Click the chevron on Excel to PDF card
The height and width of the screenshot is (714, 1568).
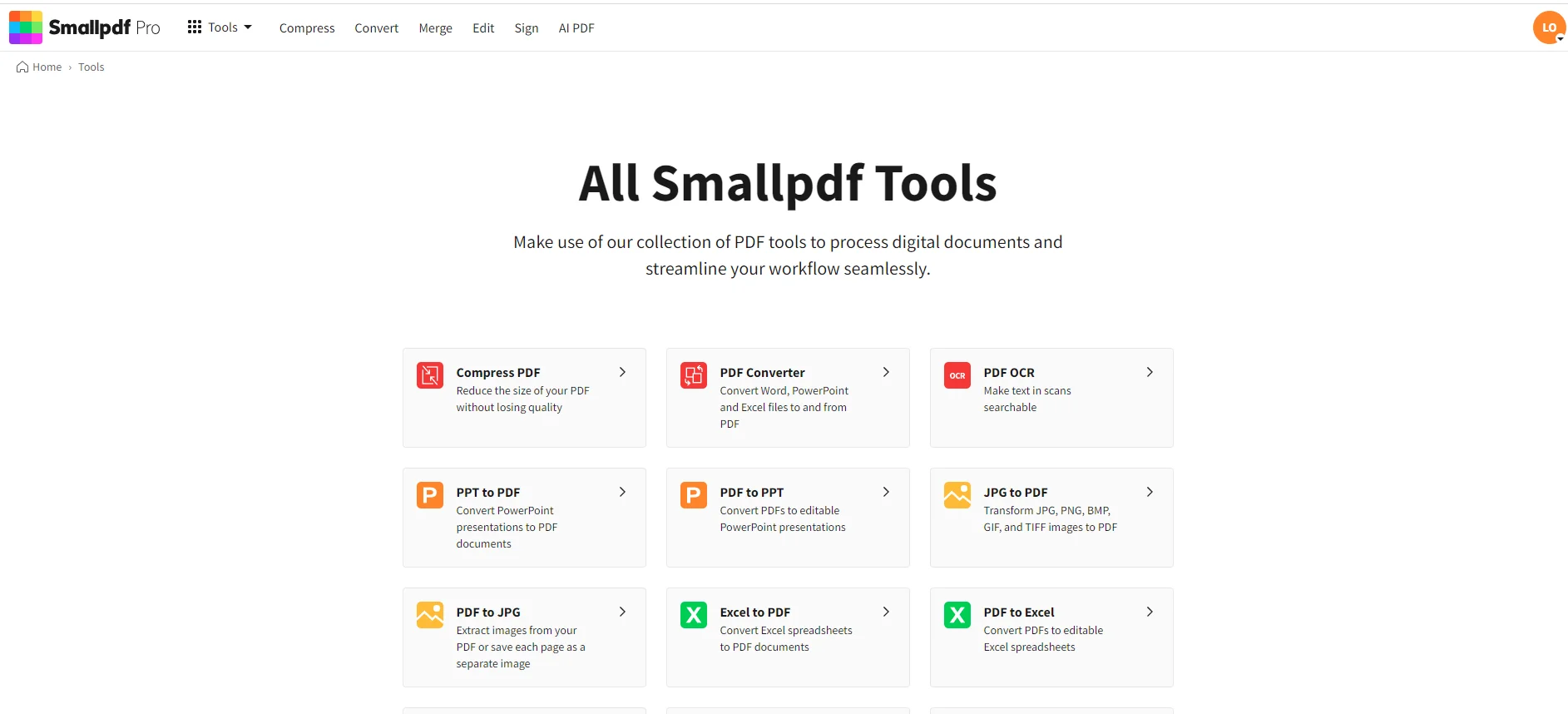coord(886,612)
